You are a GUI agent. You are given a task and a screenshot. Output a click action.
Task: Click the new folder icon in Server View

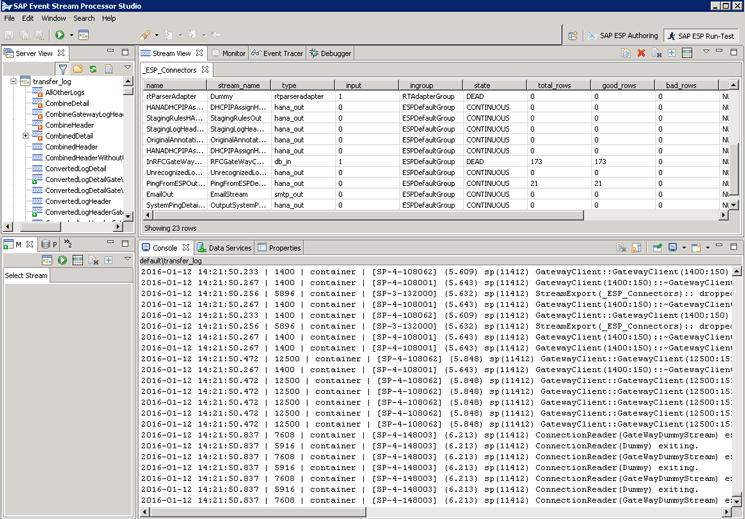[x=78, y=69]
